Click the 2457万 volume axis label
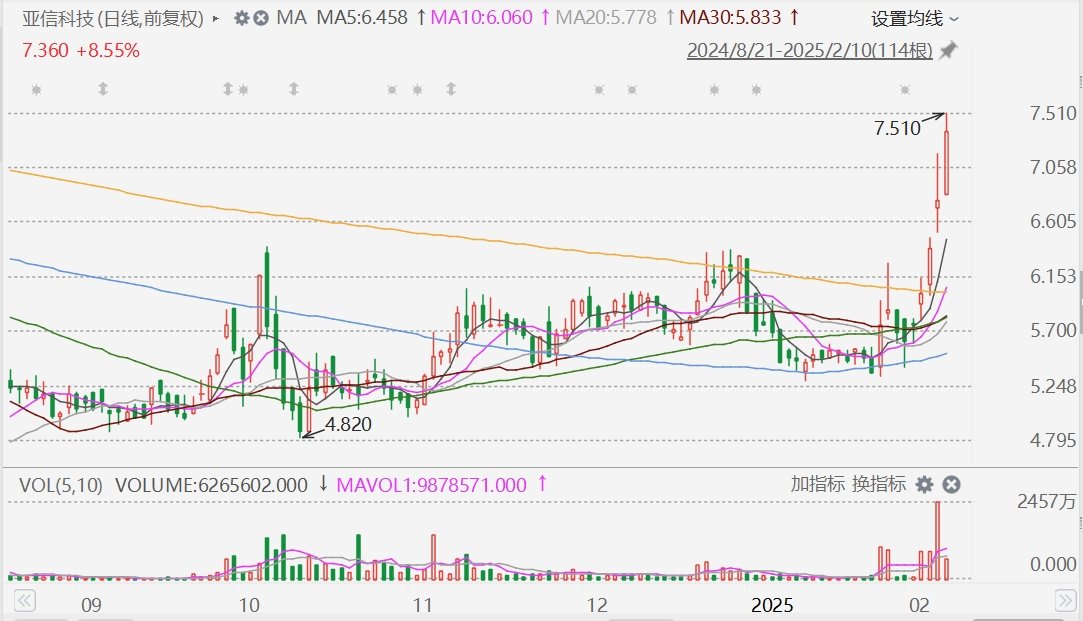 pos(1046,501)
